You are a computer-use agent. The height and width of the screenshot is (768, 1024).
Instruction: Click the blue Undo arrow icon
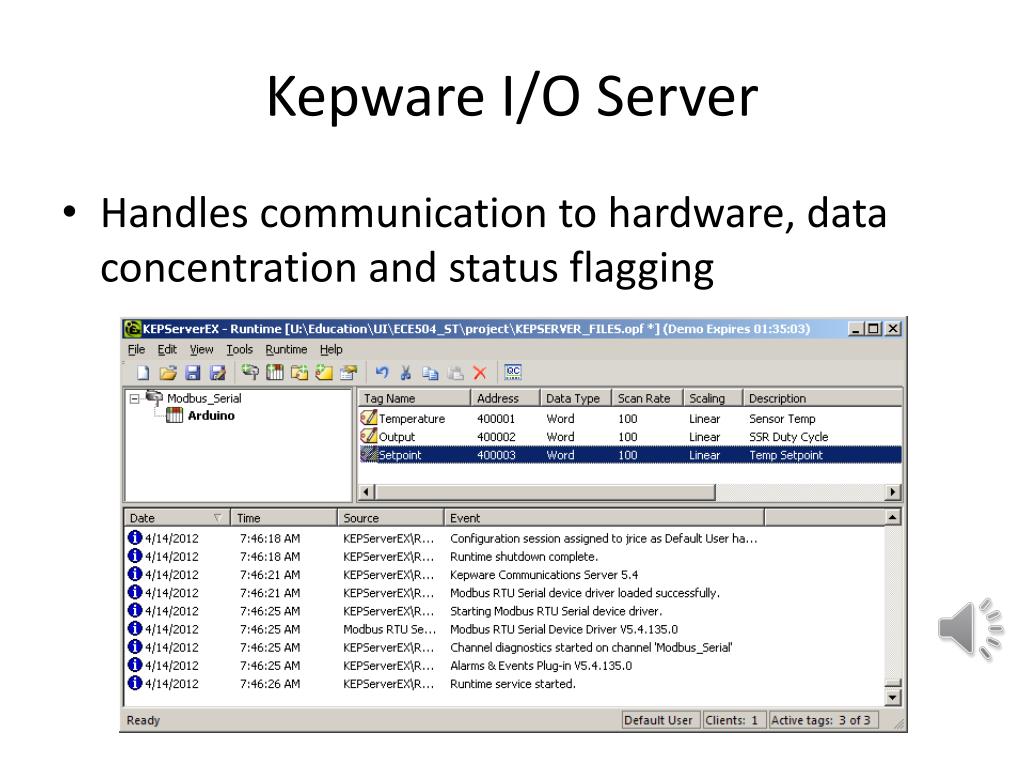point(382,372)
